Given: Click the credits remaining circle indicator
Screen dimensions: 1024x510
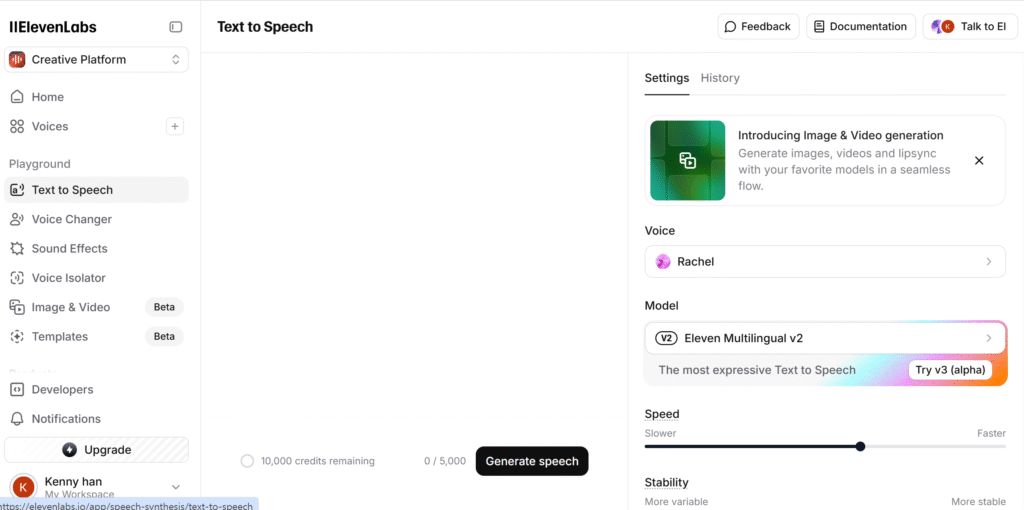Looking at the screenshot, I should (x=247, y=461).
